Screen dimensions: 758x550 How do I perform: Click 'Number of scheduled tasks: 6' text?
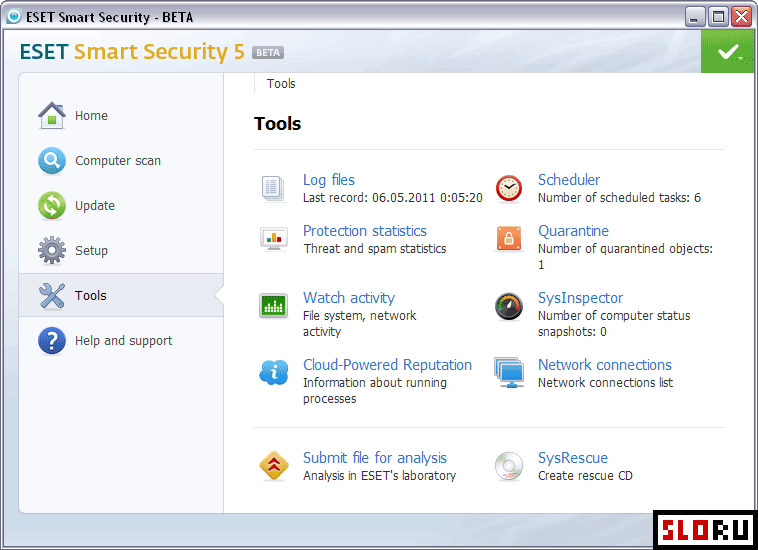619,198
